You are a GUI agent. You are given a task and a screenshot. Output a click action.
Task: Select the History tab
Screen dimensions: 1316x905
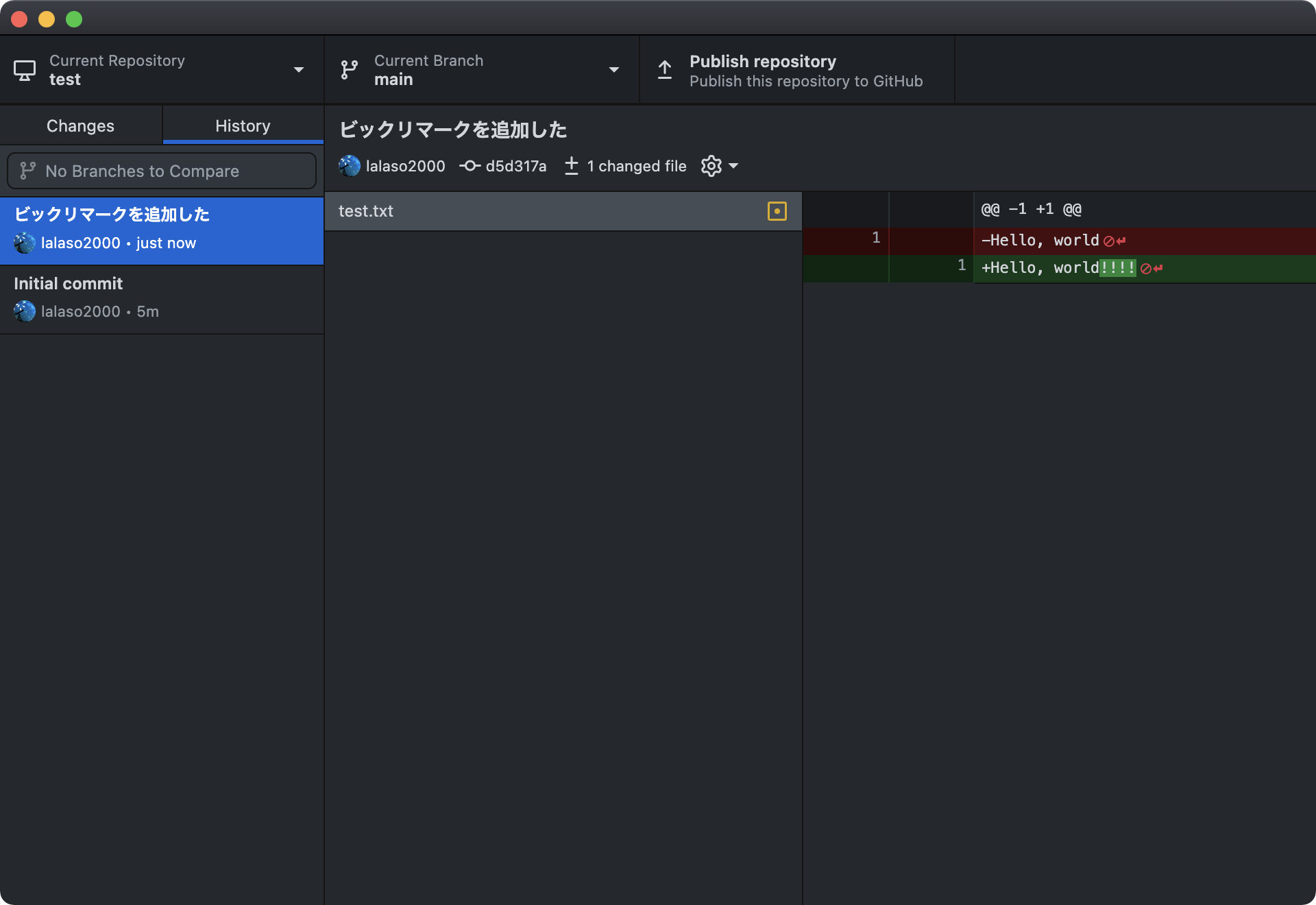tap(243, 126)
